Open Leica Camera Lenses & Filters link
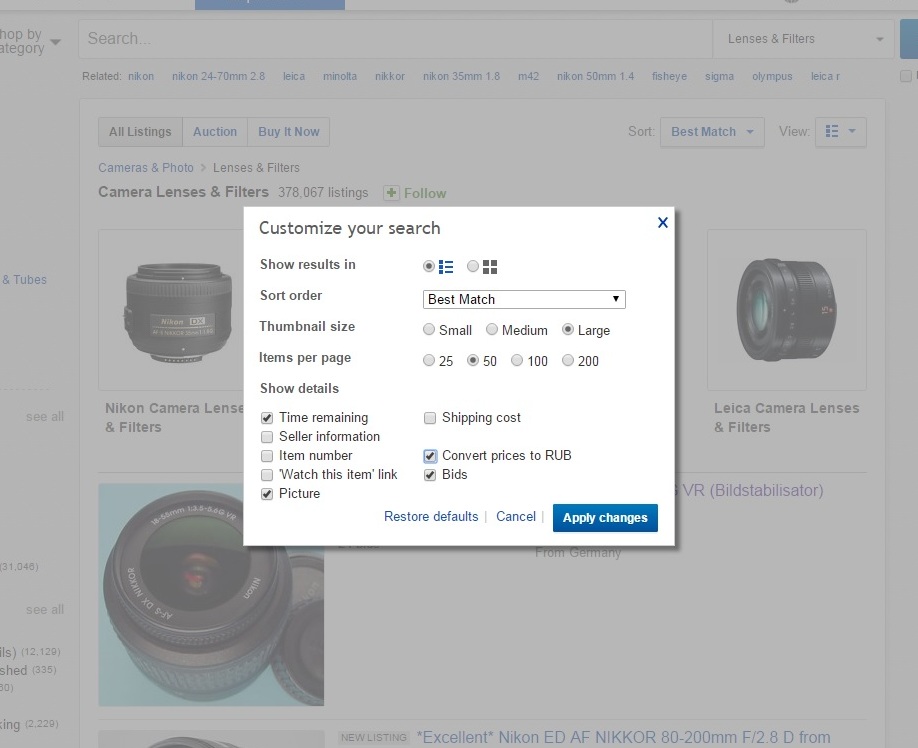This screenshot has height=748, width=918. [x=786, y=417]
